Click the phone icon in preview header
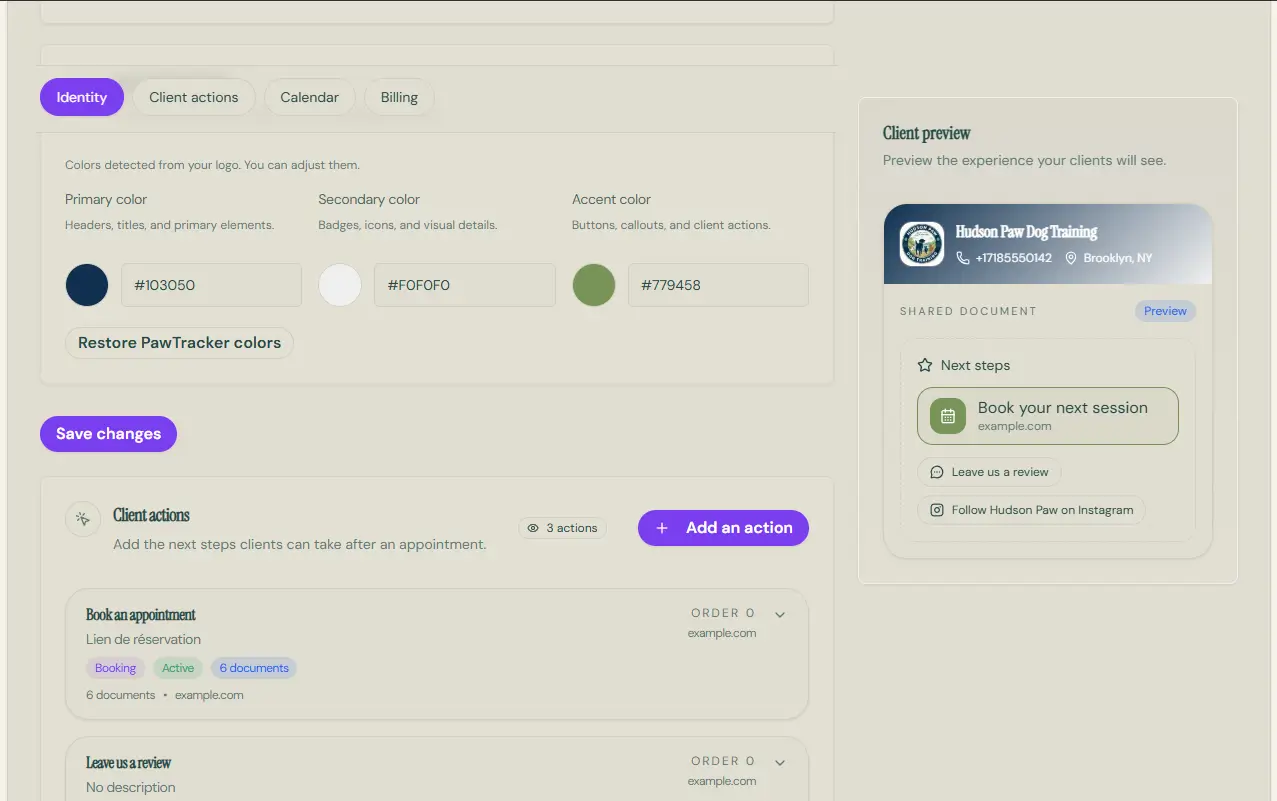The image size is (1277, 801). 963,258
